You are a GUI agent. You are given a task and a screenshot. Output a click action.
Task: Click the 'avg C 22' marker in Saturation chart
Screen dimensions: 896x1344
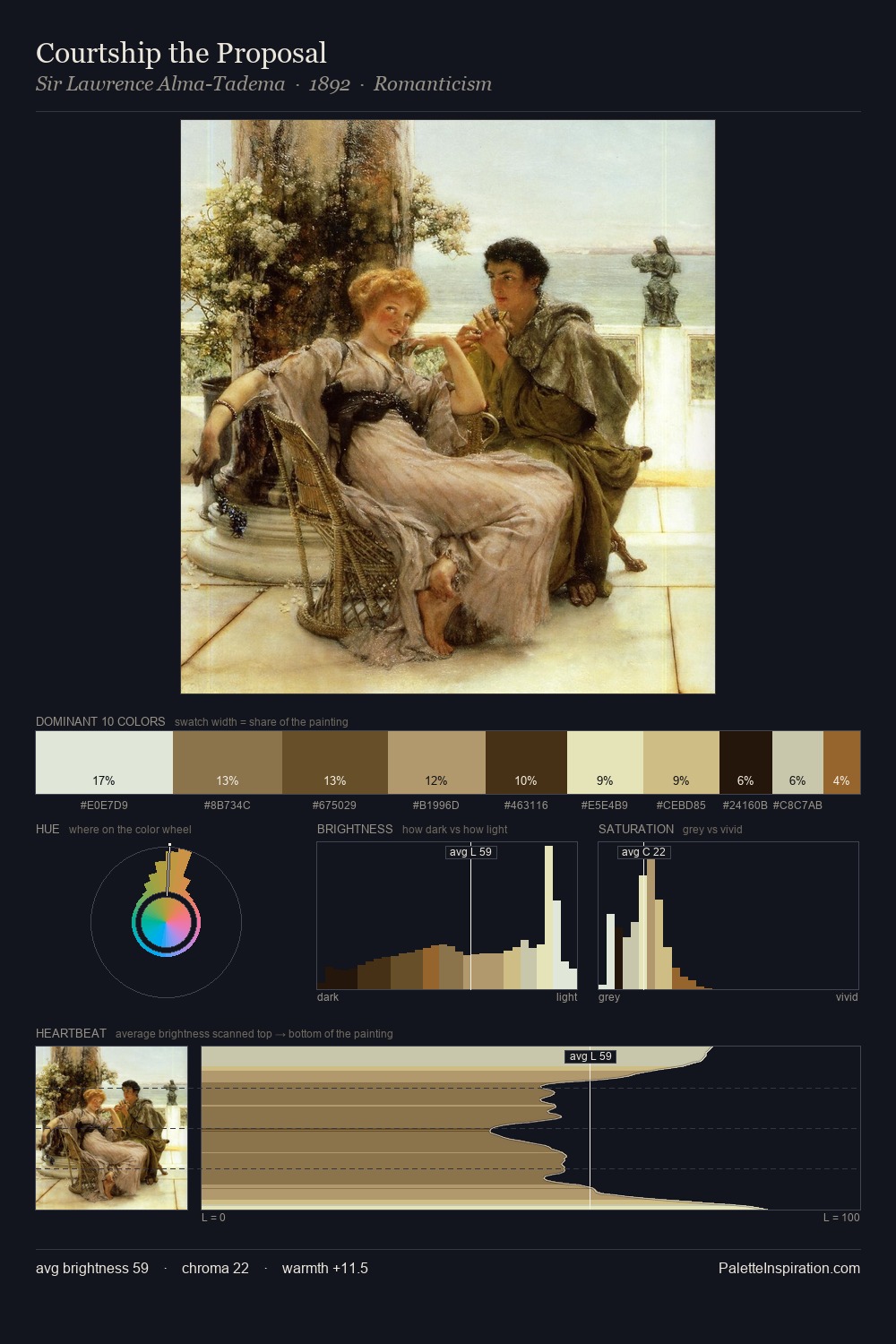point(643,852)
